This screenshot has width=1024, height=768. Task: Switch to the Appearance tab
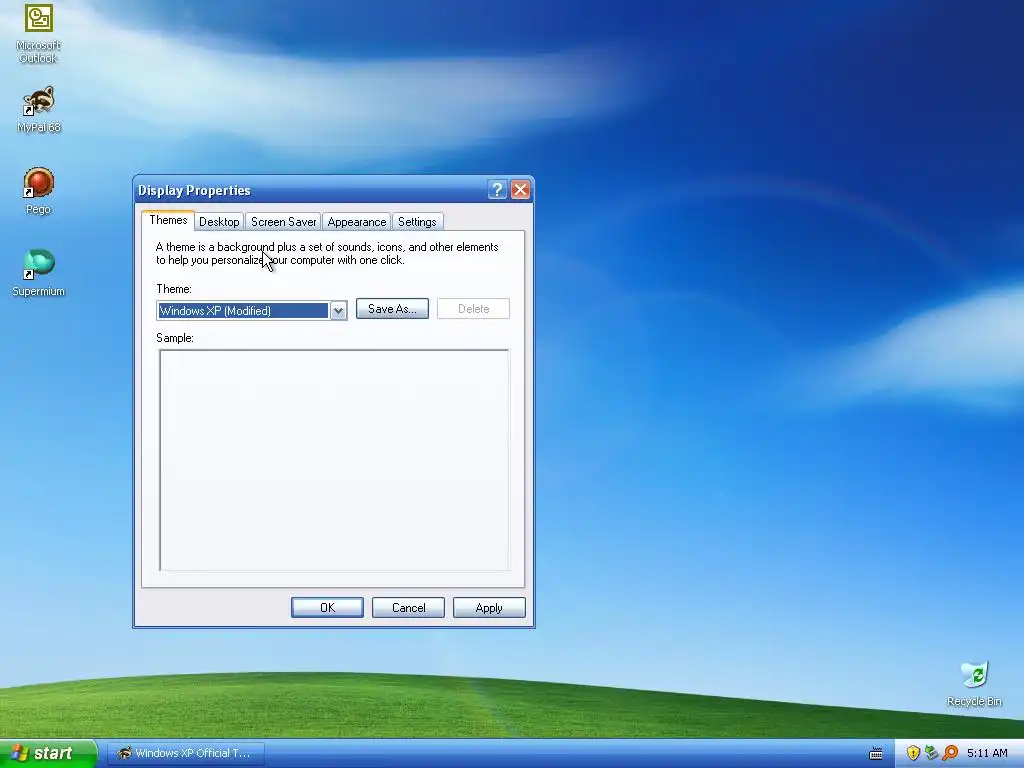click(x=357, y=222)
